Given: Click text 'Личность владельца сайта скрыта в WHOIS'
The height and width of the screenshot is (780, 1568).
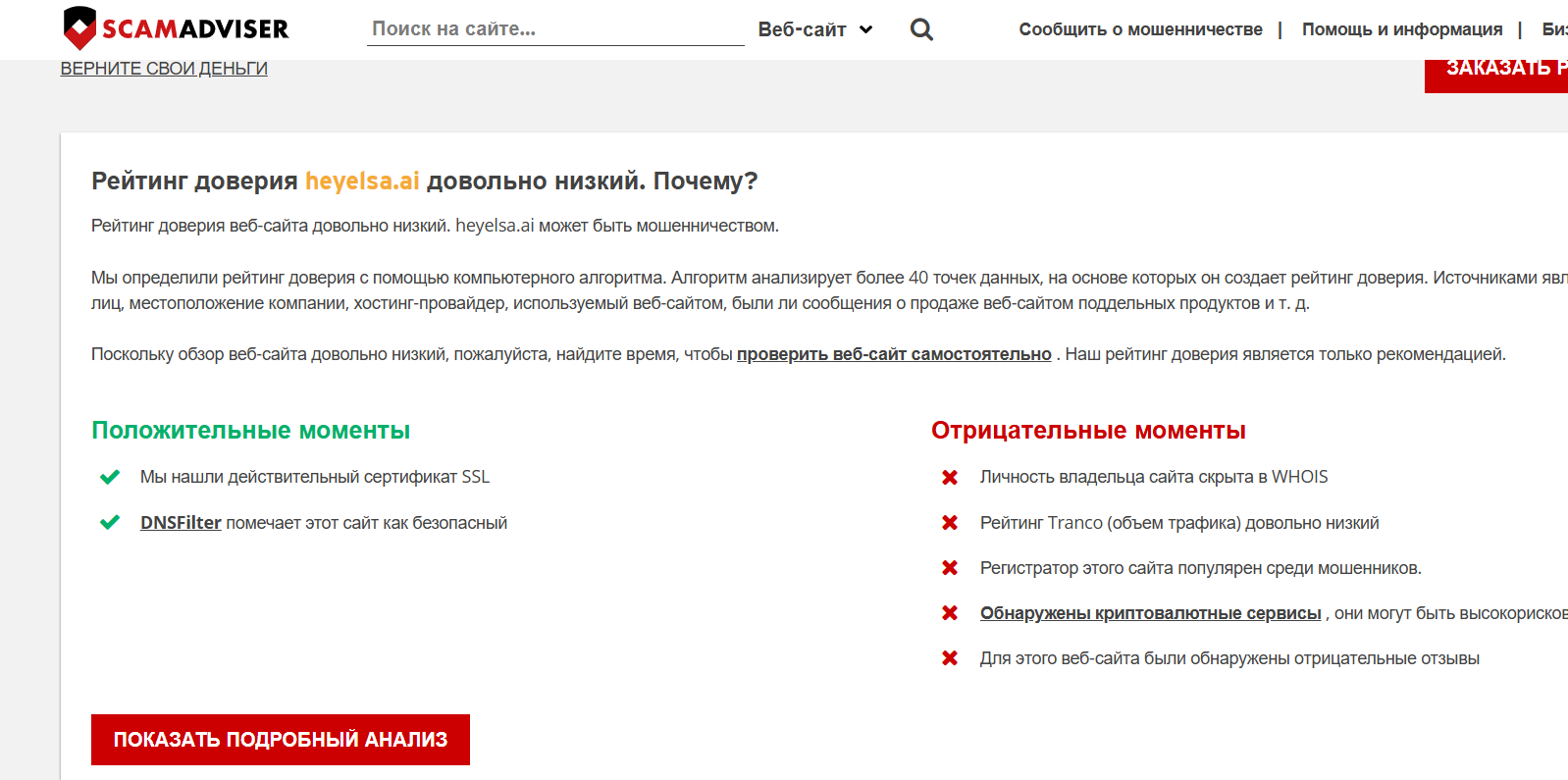Looking at the screenshot, I should tap(1154, 477).
